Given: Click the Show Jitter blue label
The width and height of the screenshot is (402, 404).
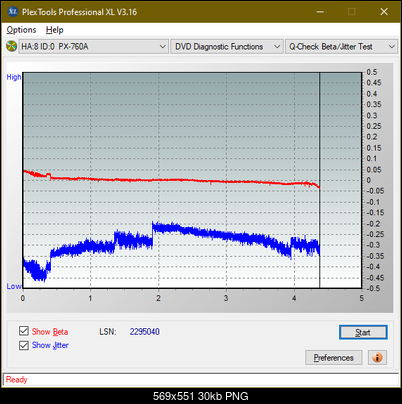Looking at the screenshot, I should point(50,345).
